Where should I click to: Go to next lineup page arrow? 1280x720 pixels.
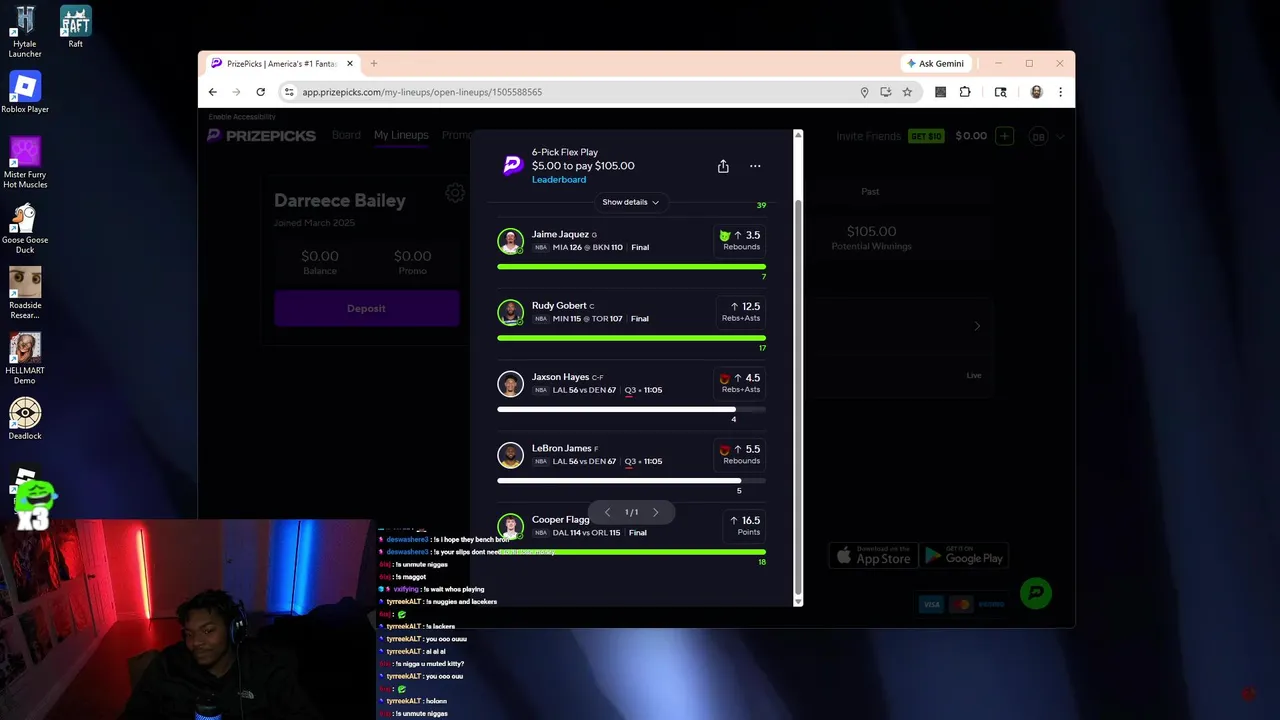click(x=656, y=512)
